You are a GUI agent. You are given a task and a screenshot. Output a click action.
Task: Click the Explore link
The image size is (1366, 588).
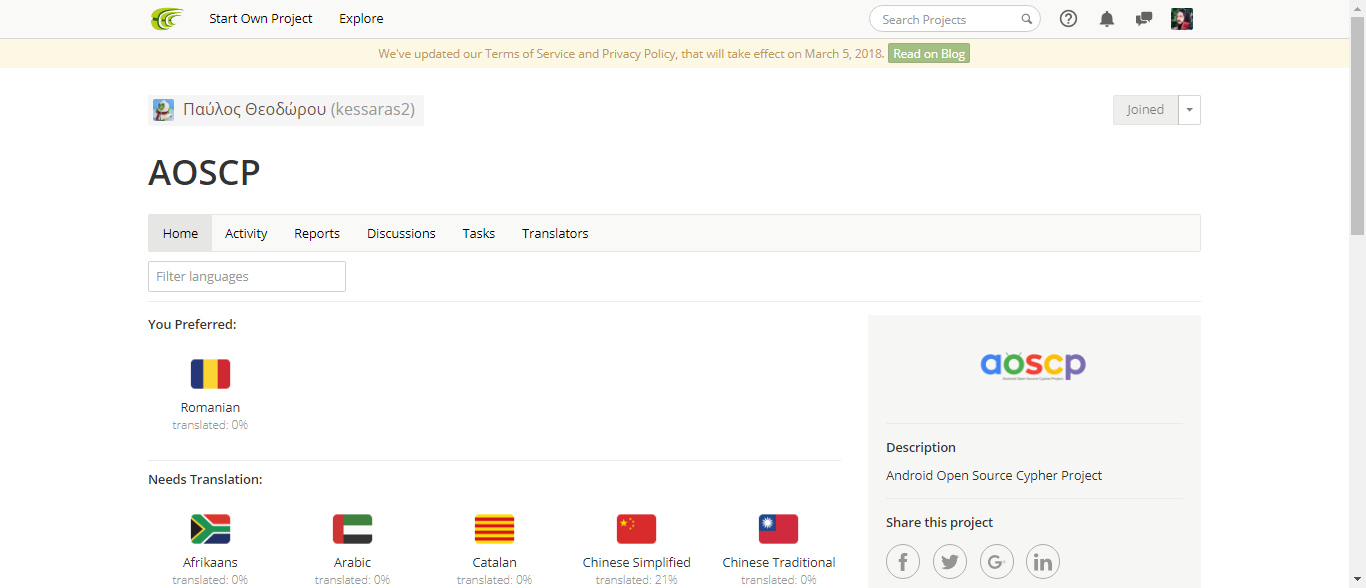point(361,19)
